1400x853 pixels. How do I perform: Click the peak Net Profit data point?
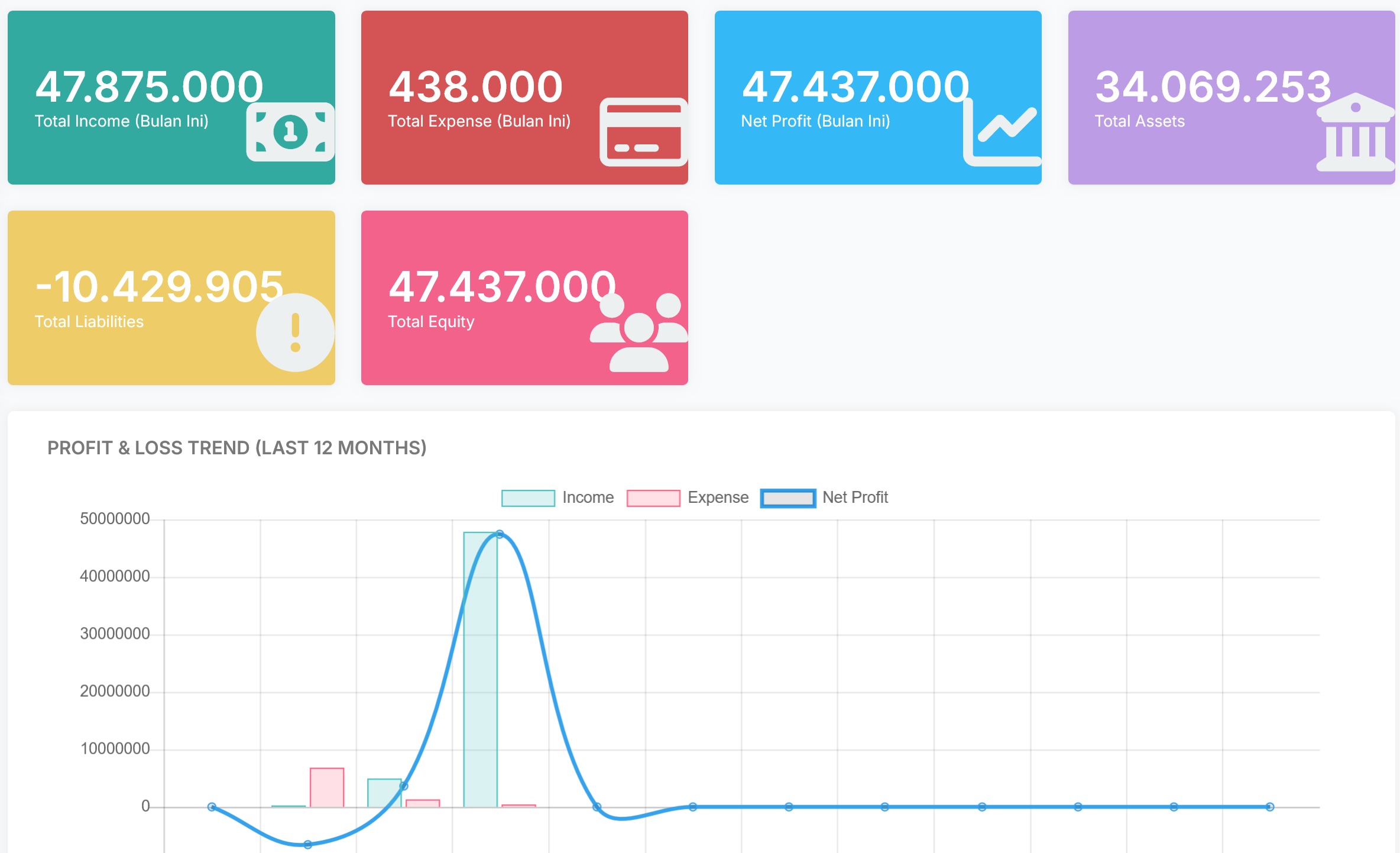point(499,532)
